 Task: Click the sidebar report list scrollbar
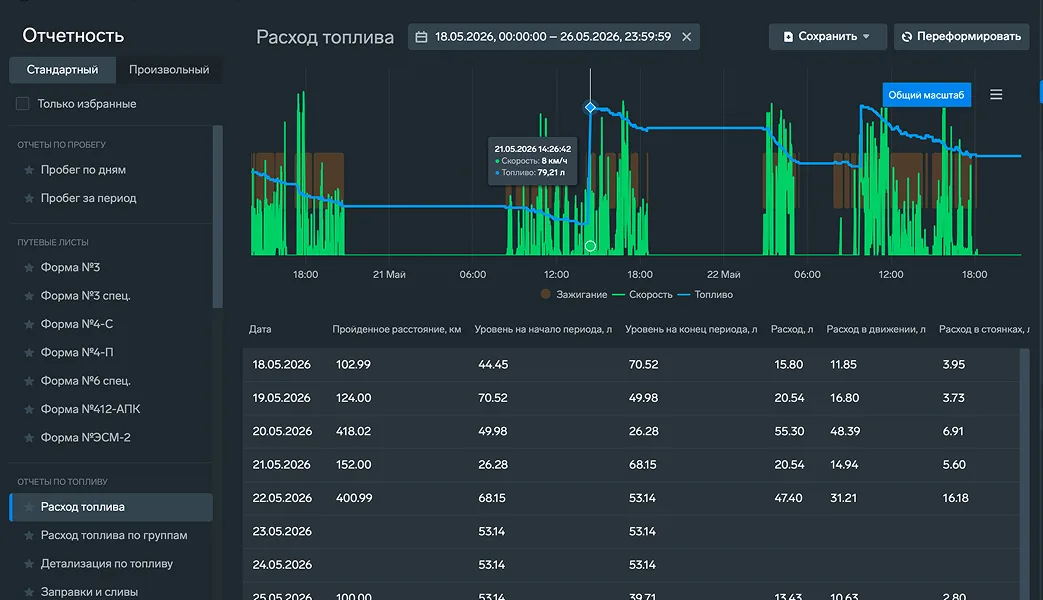218,217
